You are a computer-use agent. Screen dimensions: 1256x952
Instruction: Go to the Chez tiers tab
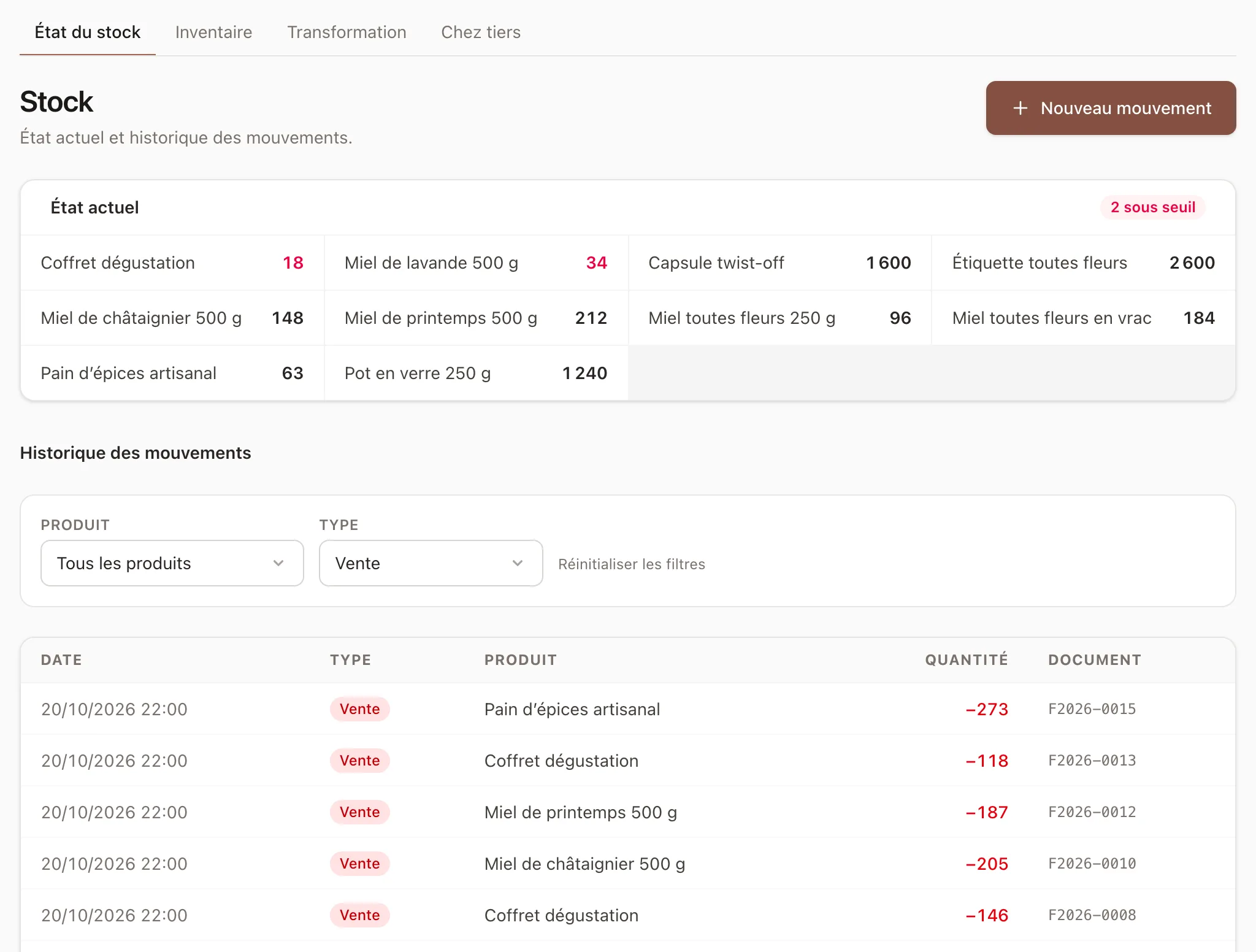(481, 32)
